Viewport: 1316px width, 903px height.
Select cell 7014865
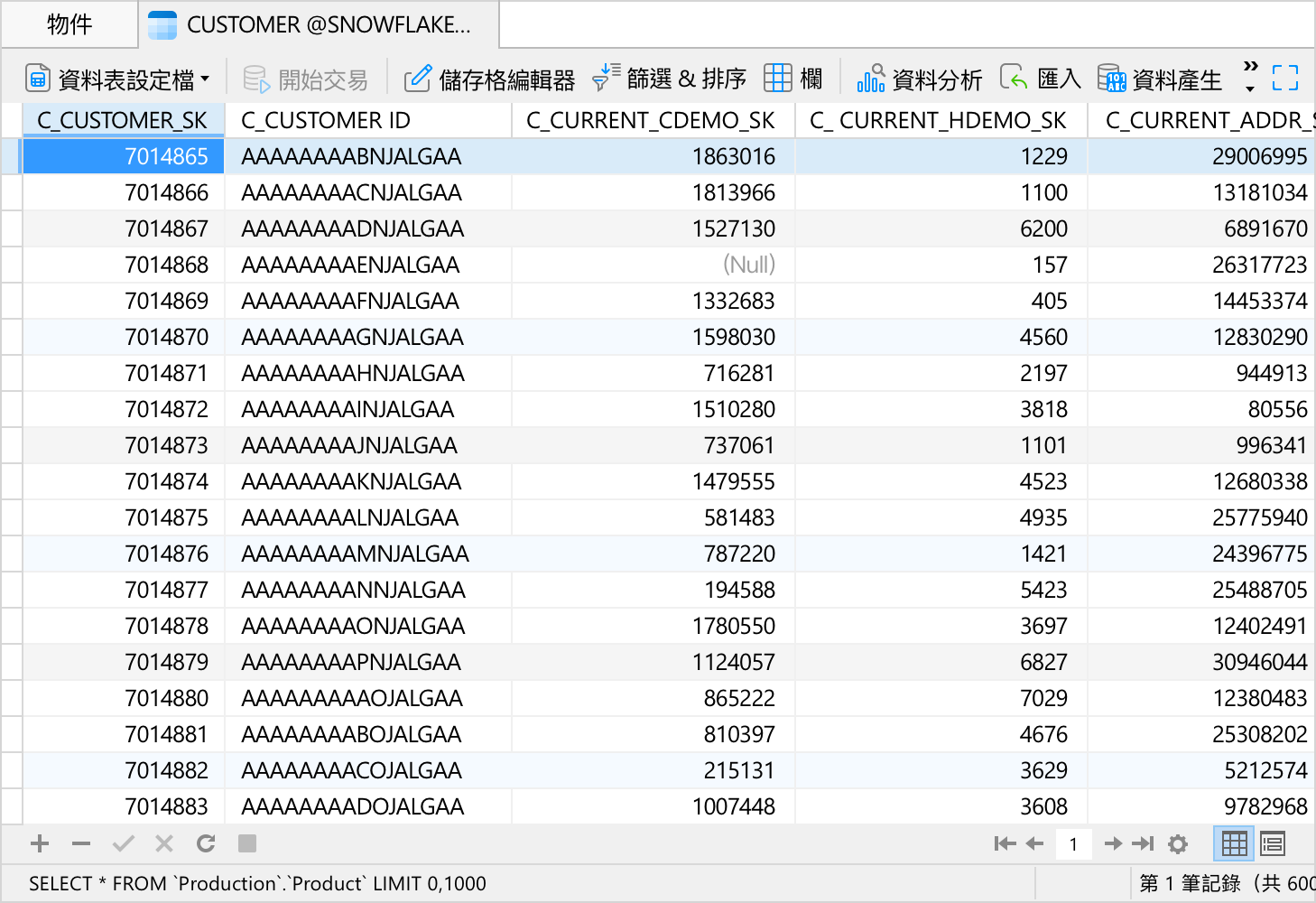pos(124,156)
